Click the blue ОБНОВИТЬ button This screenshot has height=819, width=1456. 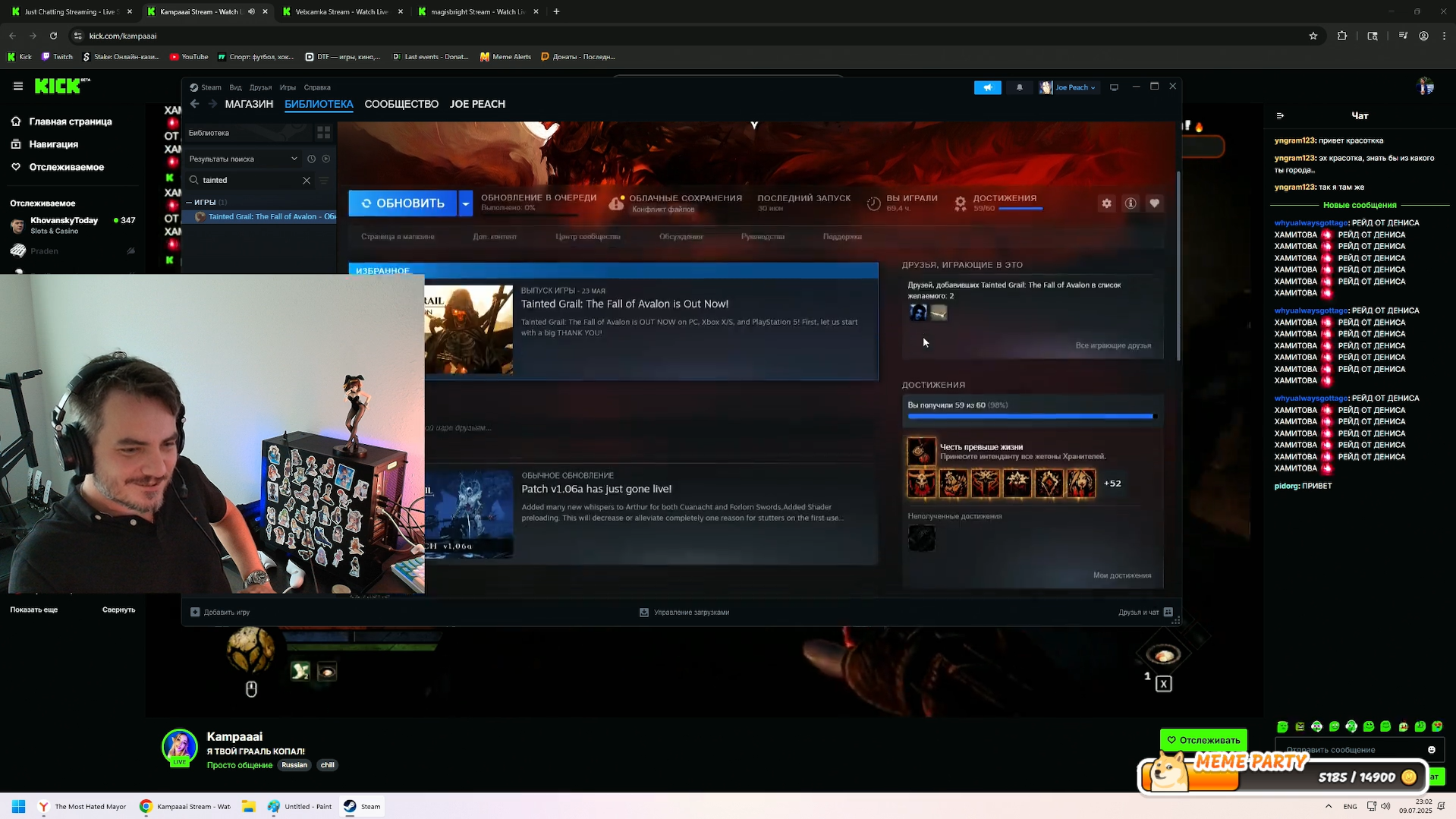[403, 203]
